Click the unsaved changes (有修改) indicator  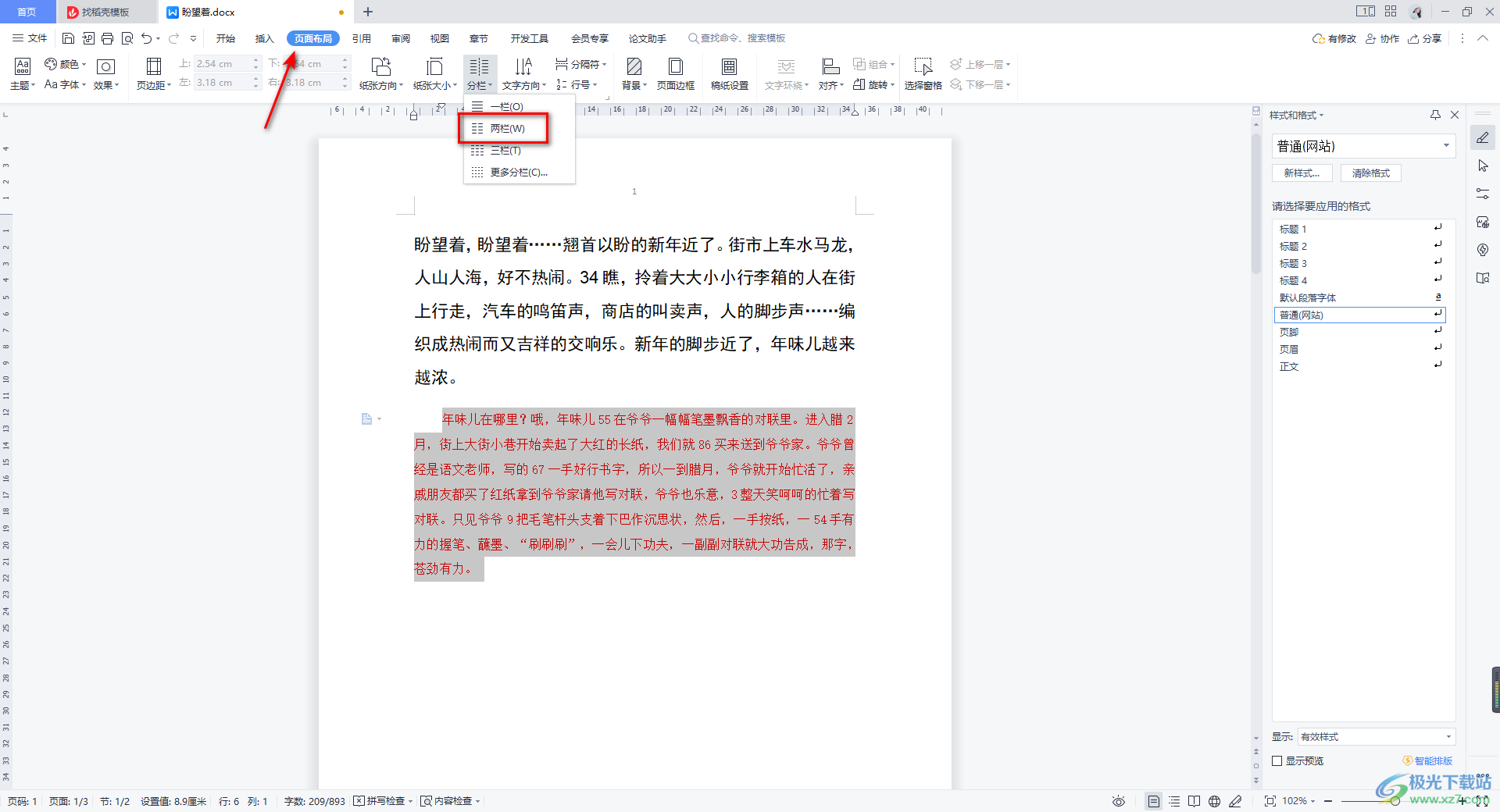pos(1334,38)
